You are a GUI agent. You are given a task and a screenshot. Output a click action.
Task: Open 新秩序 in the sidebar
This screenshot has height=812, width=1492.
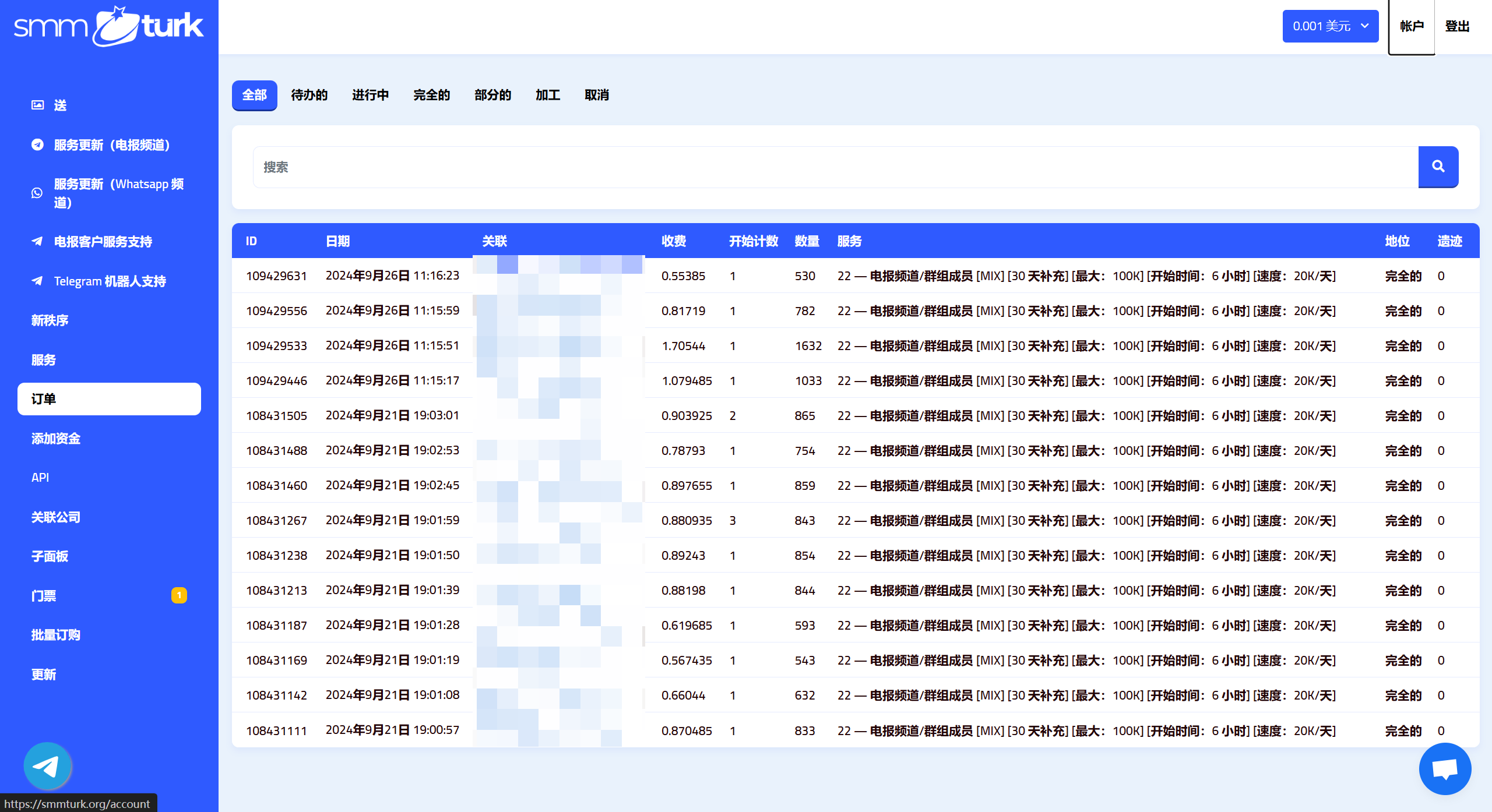pyautogui.click(x=50, y=320)
